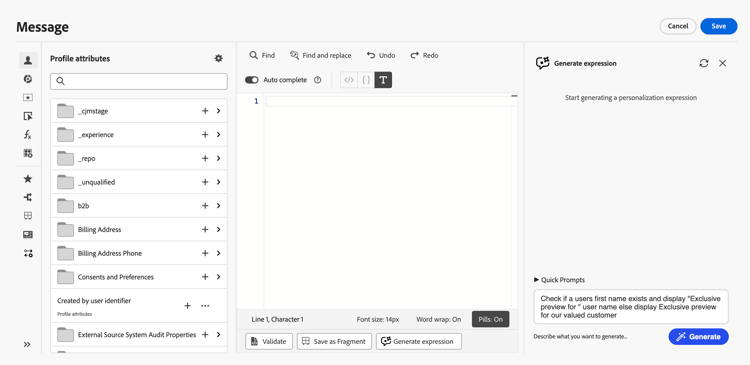Image resolution: width=750 pixels, height=365 pixels.
Task: Open the offer star-card sidebar icon
Action: [x=28, y=98]
